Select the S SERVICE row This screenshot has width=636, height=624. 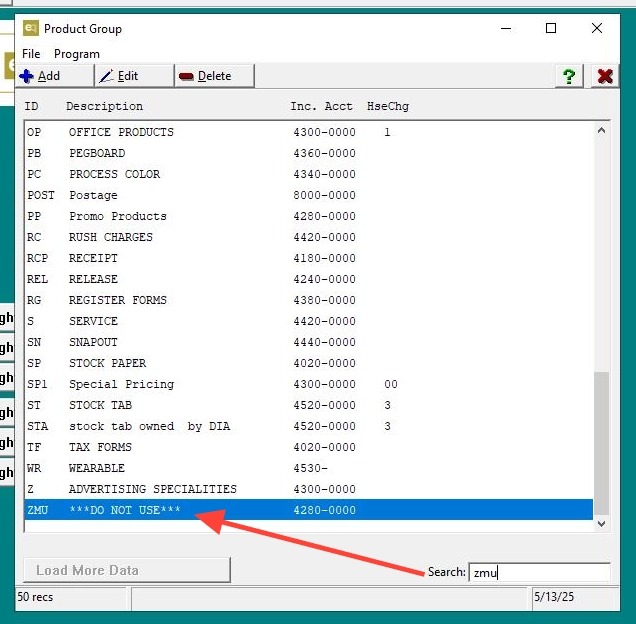(308, 321)
